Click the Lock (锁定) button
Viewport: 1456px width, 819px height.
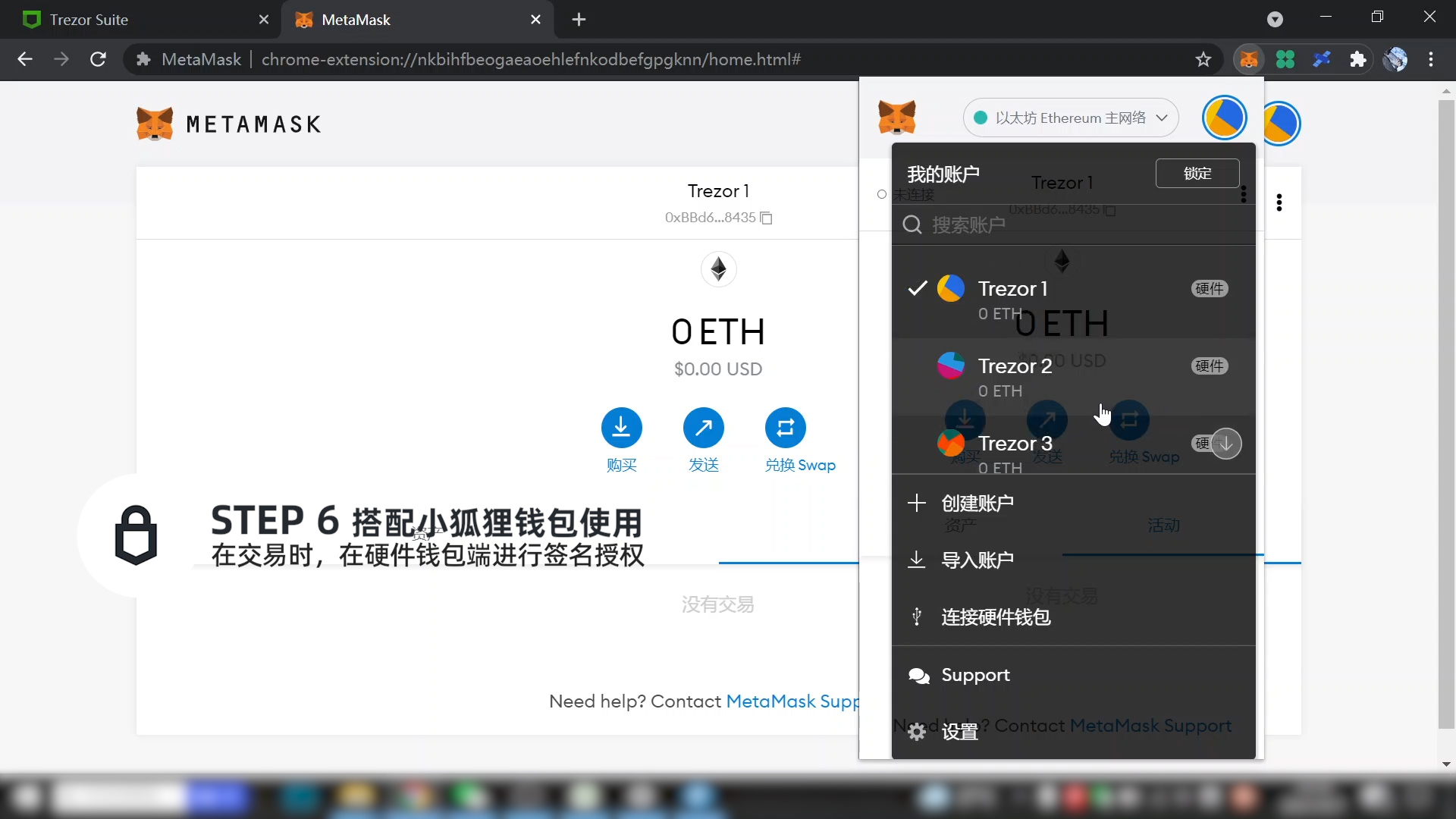coord(1197,174)
